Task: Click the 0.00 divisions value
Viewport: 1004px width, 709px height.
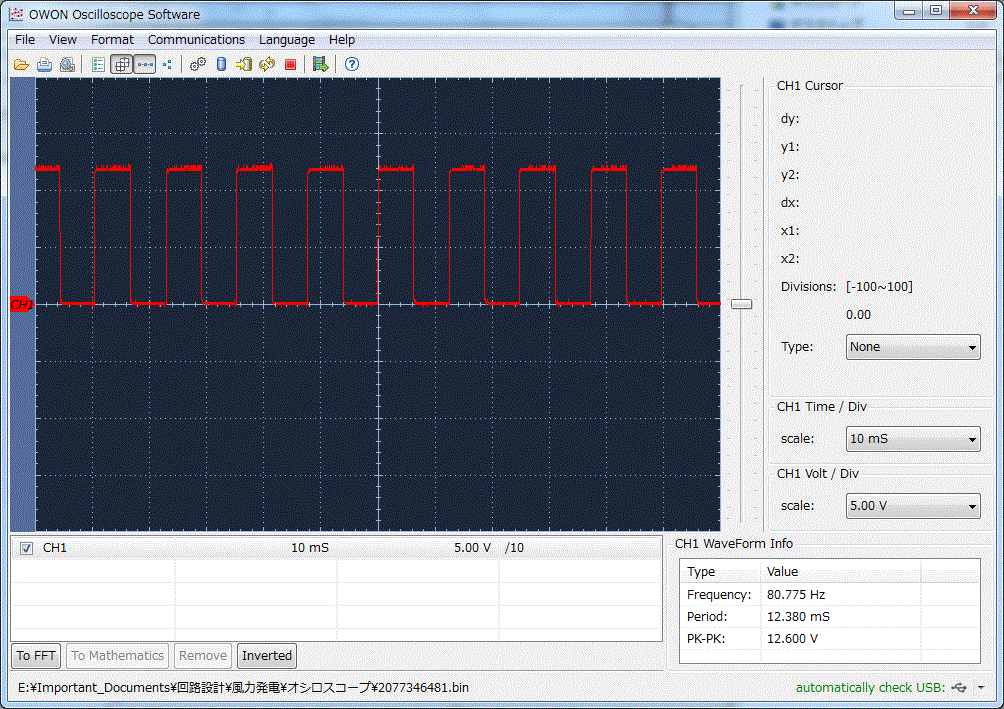Action: [858, 315]
